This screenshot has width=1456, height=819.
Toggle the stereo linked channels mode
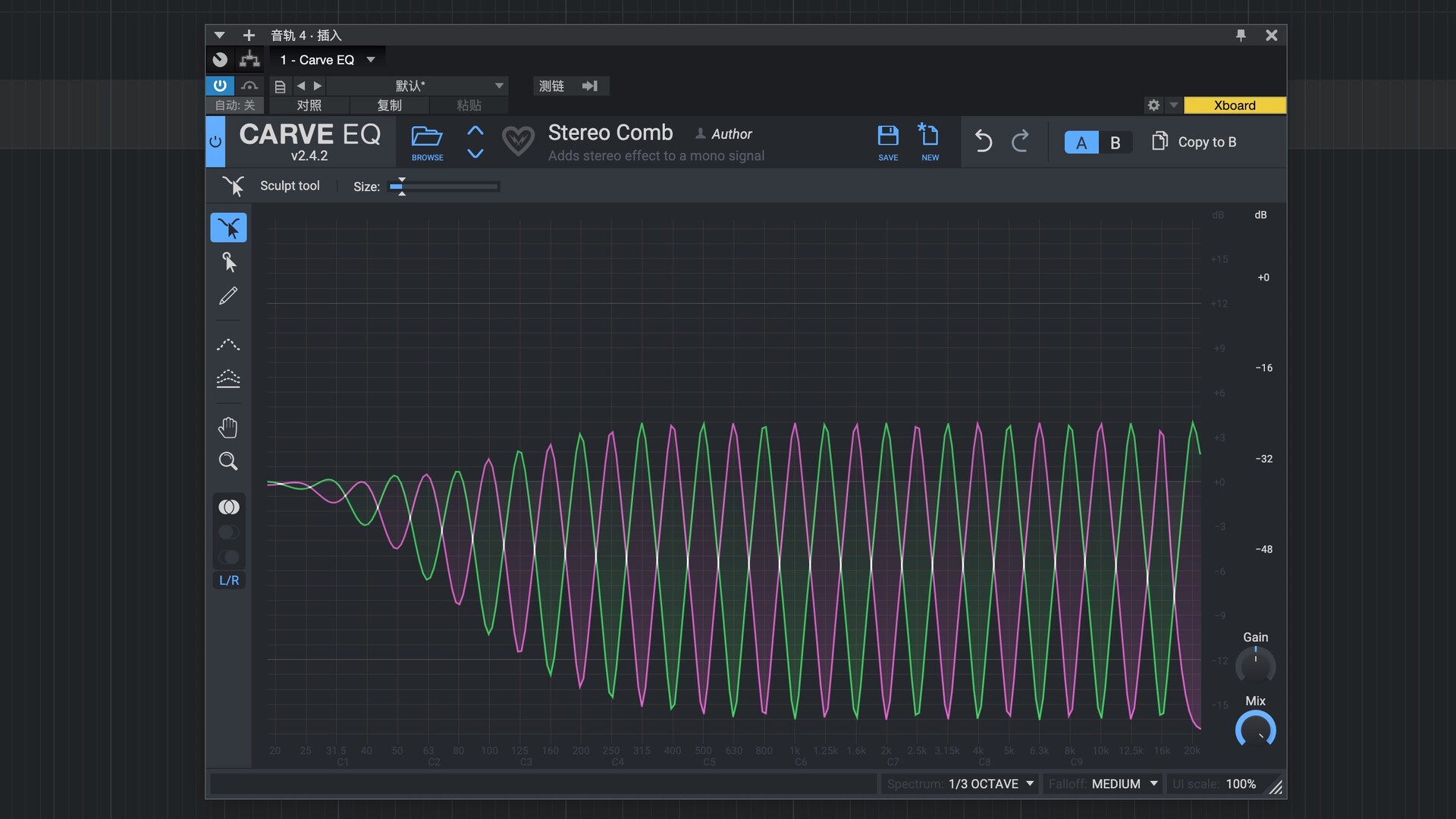coord(229,507)
